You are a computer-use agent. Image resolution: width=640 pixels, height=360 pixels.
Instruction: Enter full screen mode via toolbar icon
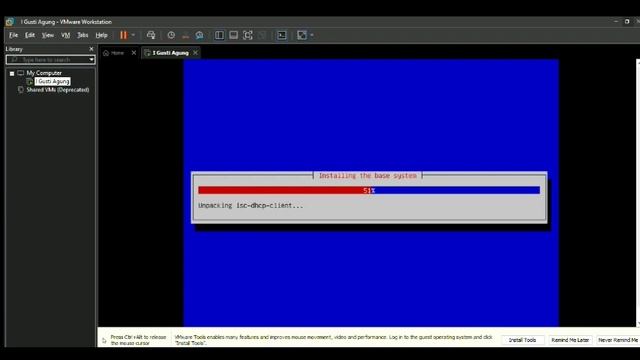pyautogui.click(x=248, y=35)
